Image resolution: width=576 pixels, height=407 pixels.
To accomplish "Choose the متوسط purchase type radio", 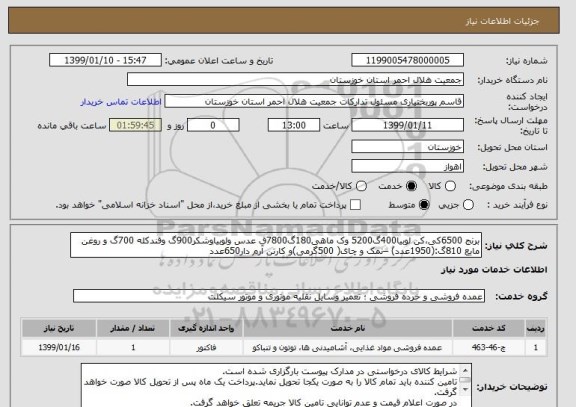I will [424, 205].
